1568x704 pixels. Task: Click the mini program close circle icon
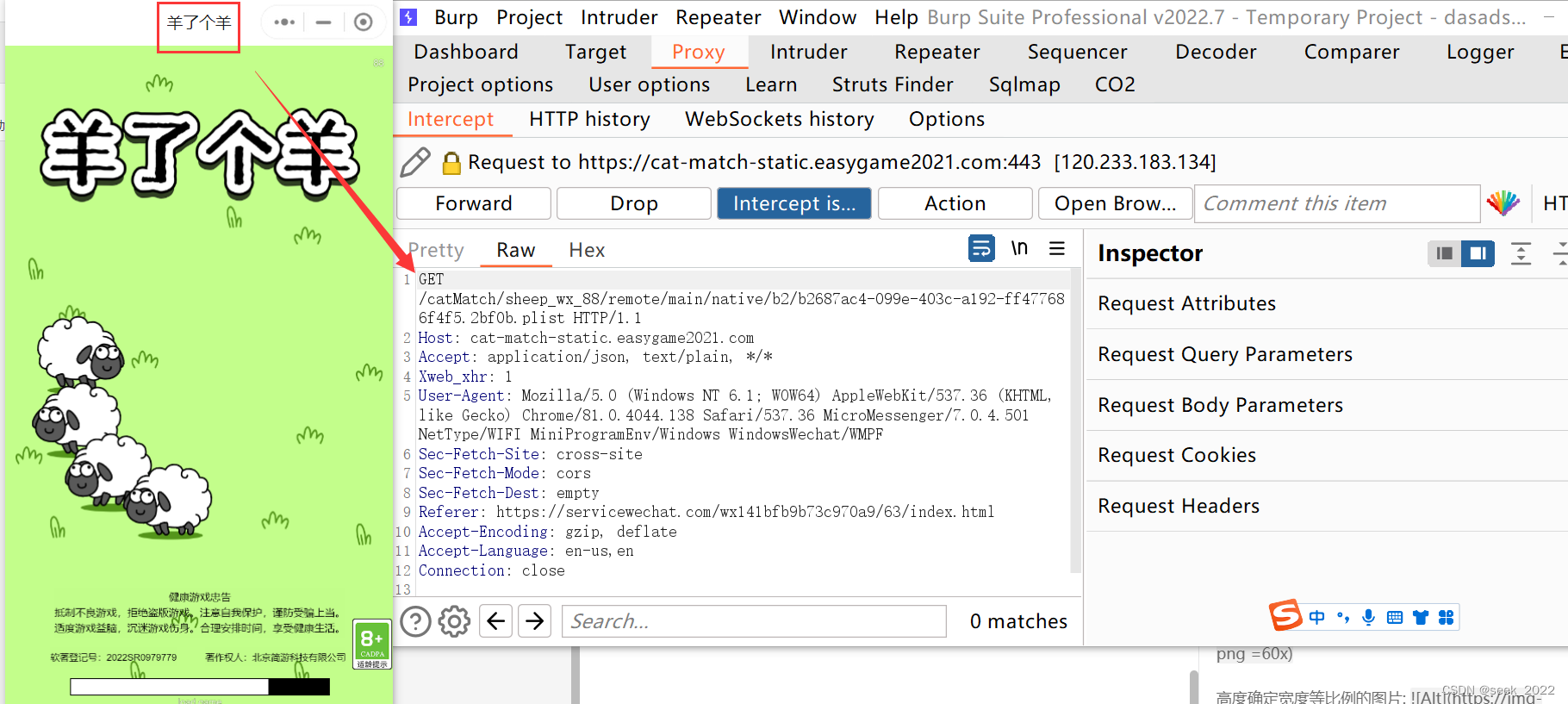364,22
